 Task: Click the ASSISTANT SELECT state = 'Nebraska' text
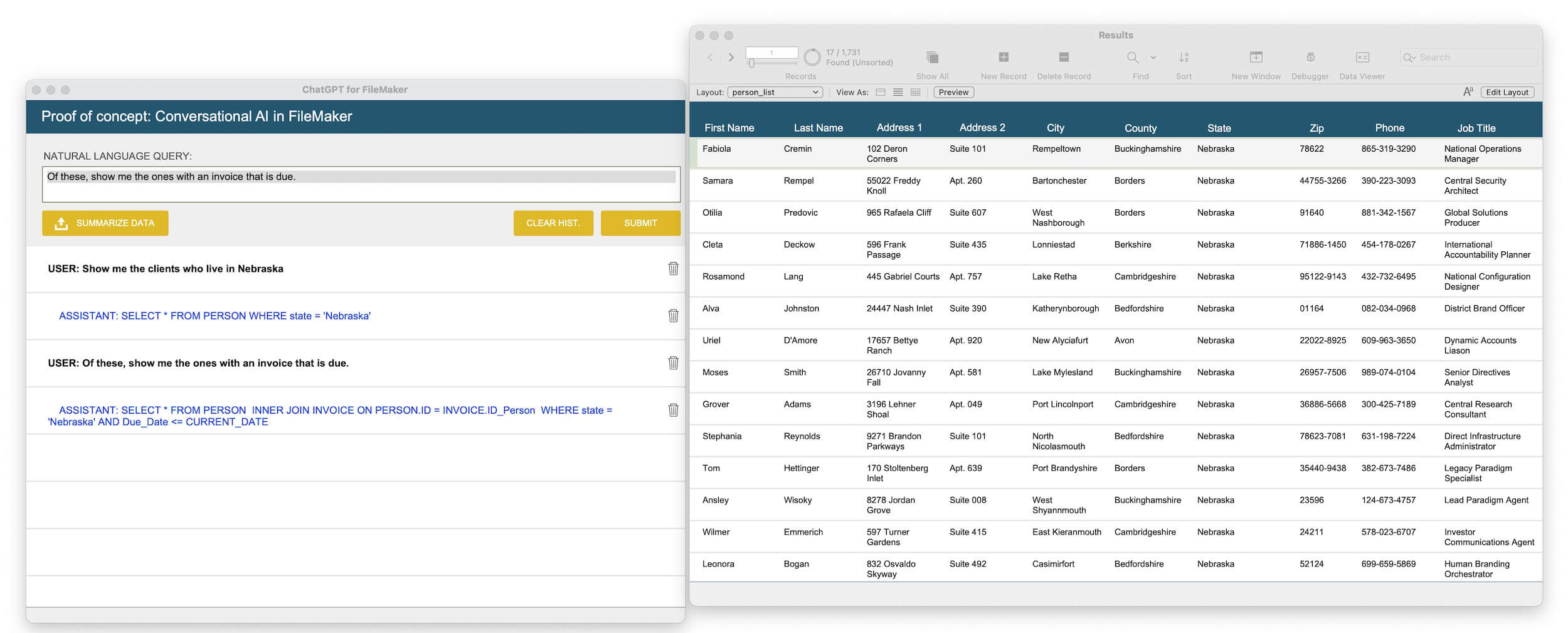tap(215, 316)
